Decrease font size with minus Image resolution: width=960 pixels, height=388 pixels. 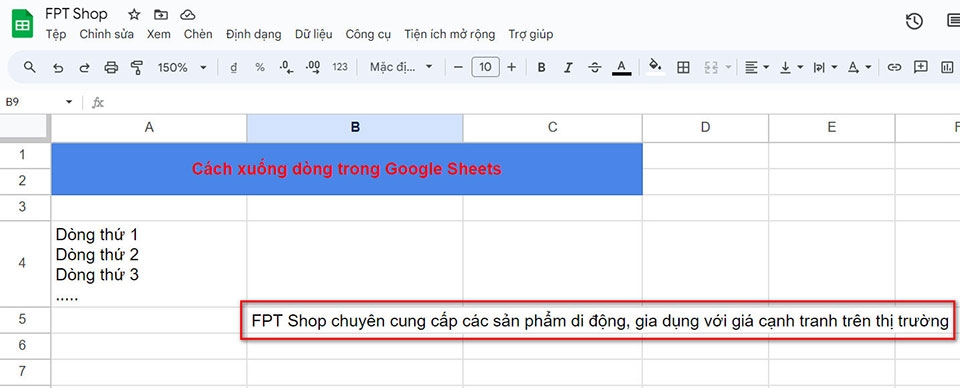(458, 67)
